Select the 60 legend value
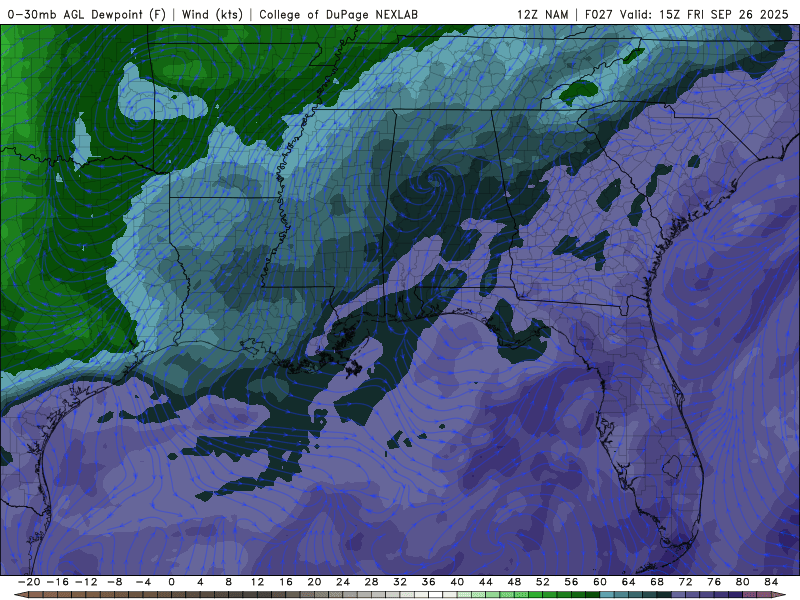 (600, 582)
